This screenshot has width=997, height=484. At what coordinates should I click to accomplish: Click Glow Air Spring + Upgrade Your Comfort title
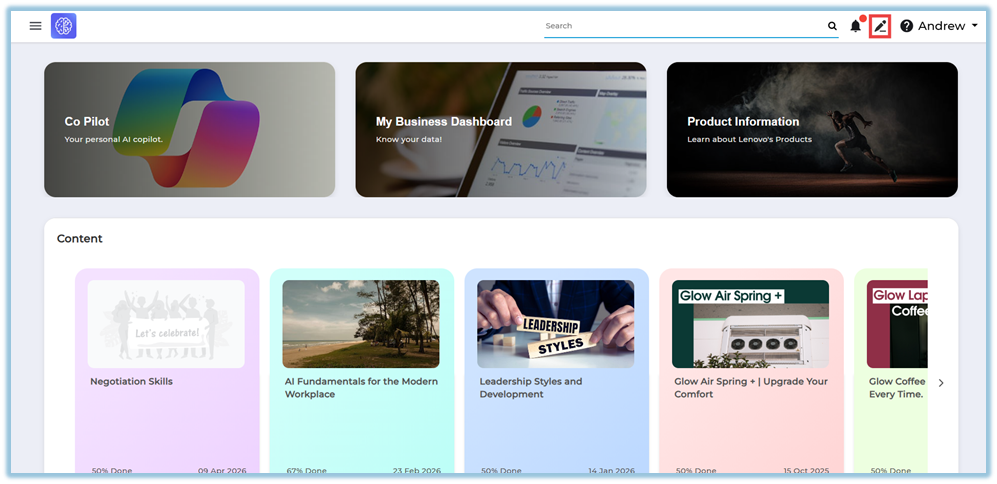pos(751,388)
